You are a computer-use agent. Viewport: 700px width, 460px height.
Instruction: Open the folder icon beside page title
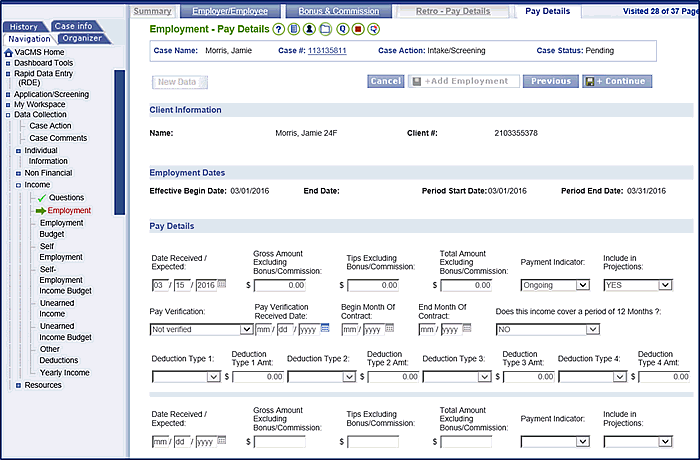(x=326, y=29)
